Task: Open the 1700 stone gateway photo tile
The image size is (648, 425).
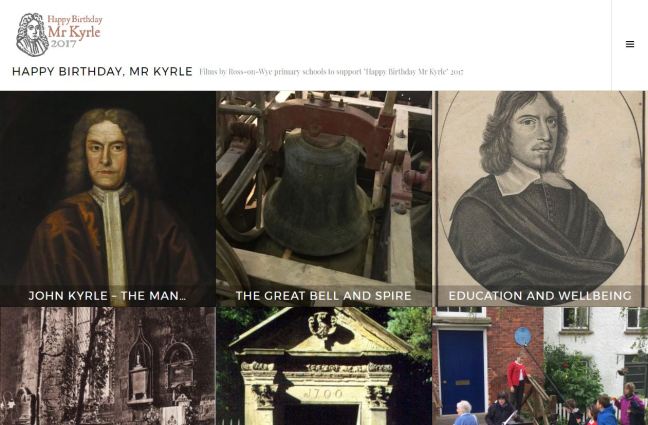Action: pos(324,366)
